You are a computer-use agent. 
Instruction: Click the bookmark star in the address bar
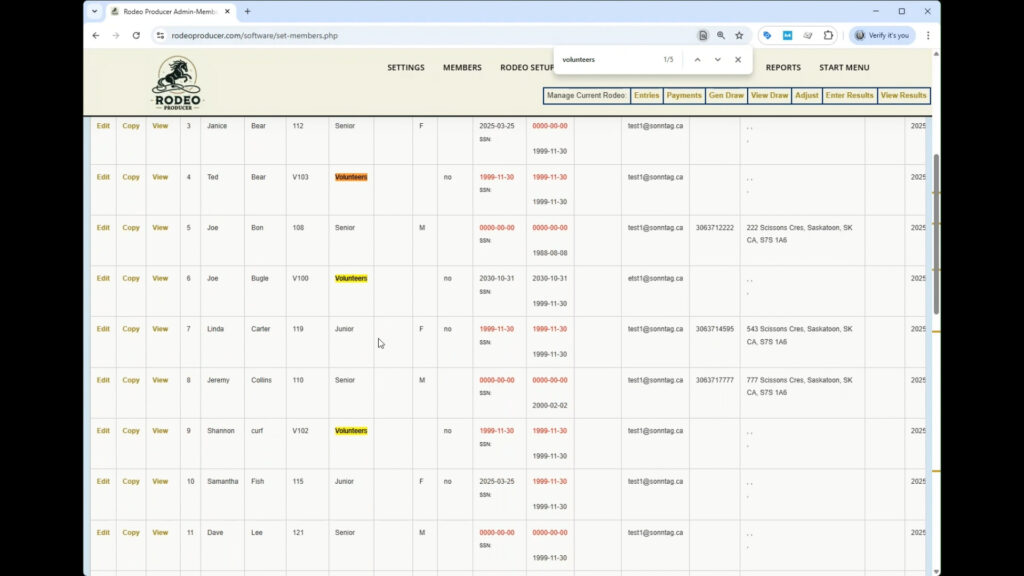pyautogui.click(x=738, y=35)
